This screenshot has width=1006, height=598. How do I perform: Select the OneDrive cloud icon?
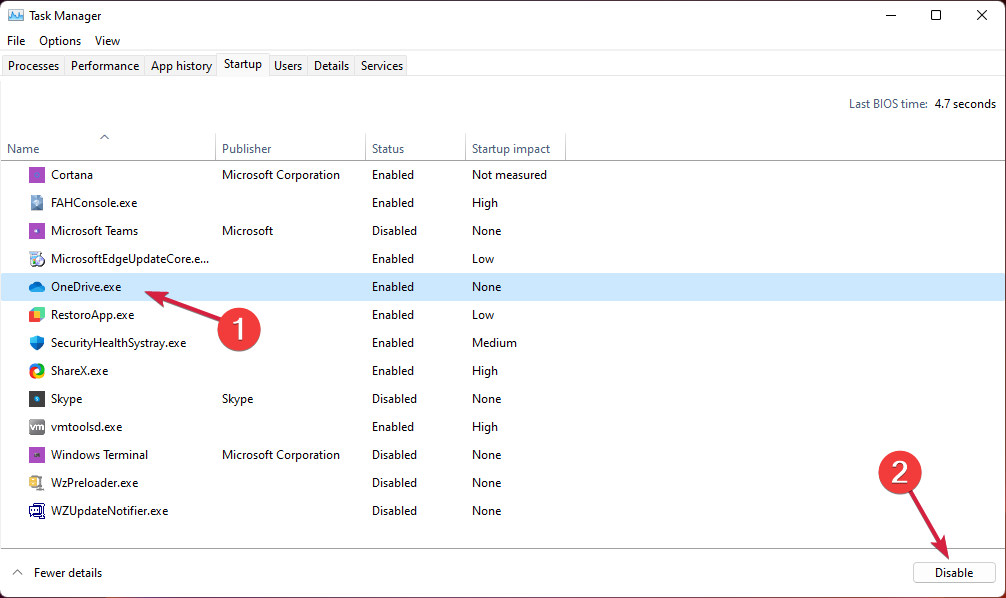pos(37,287)
